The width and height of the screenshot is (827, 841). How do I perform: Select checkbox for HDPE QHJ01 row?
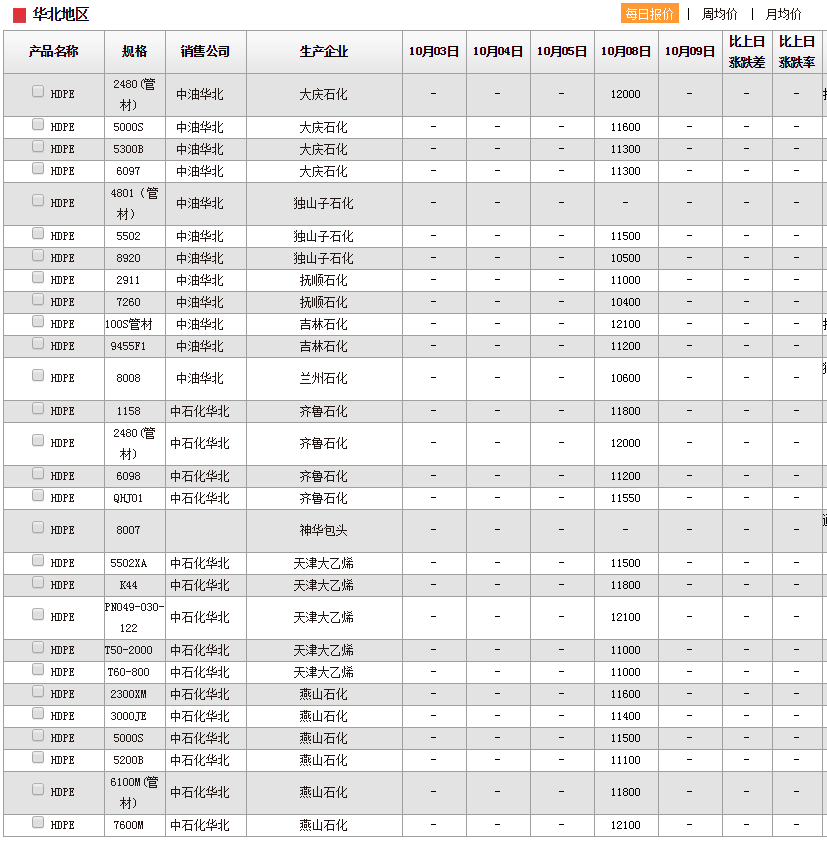[38, 495]
